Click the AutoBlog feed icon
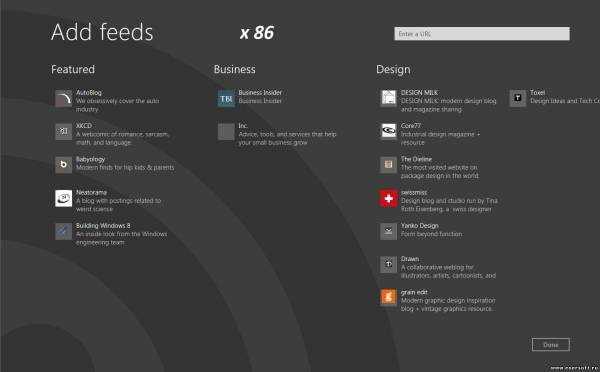Viewport: 600px width, 372px height. (64, 98)
